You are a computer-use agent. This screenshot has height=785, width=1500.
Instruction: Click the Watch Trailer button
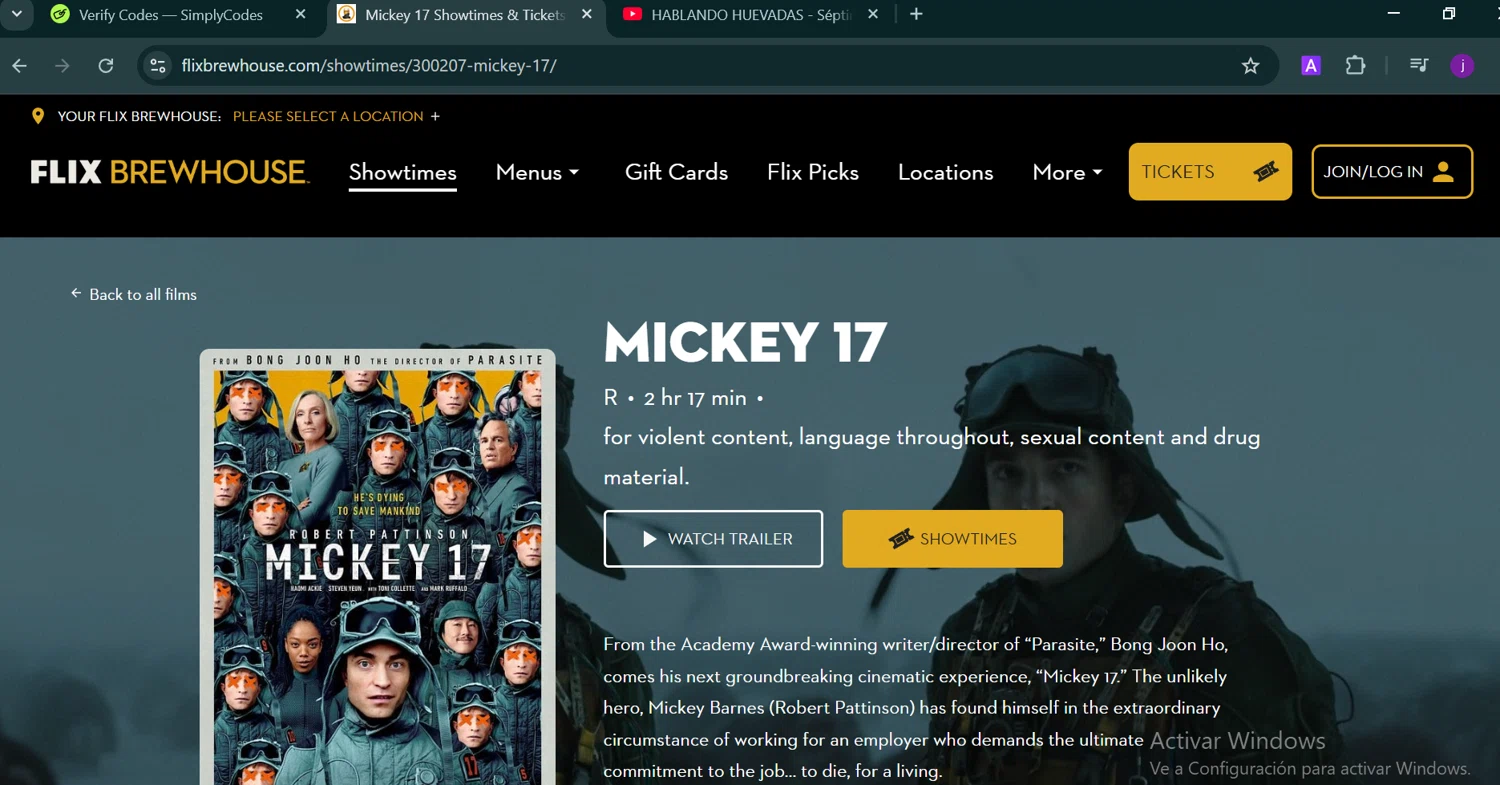(x=713, y=539)
